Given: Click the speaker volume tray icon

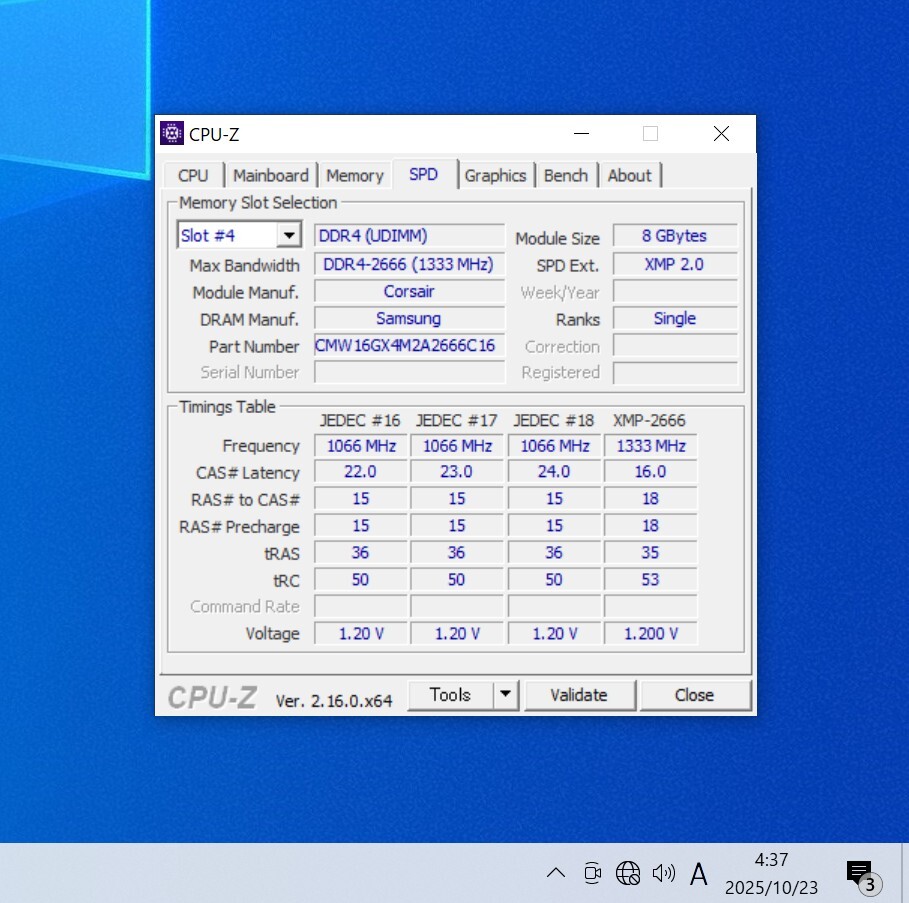Looking at the screenshot, I should click(663, 873).
